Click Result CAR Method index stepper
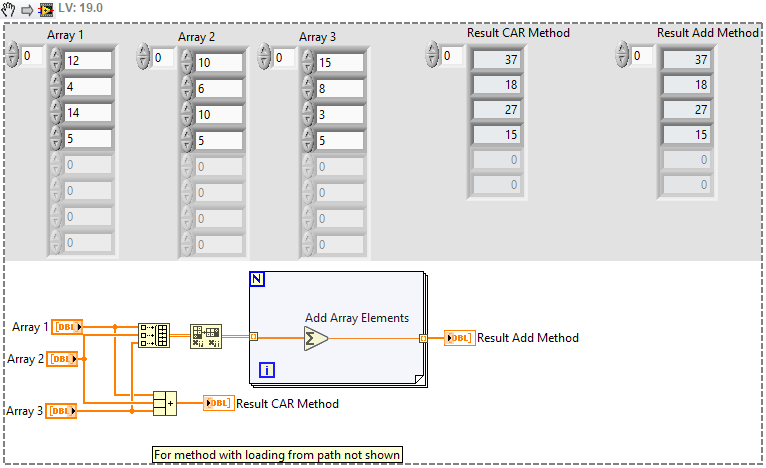The width and height of the screenshot is (766, 468). coord(432,54)
